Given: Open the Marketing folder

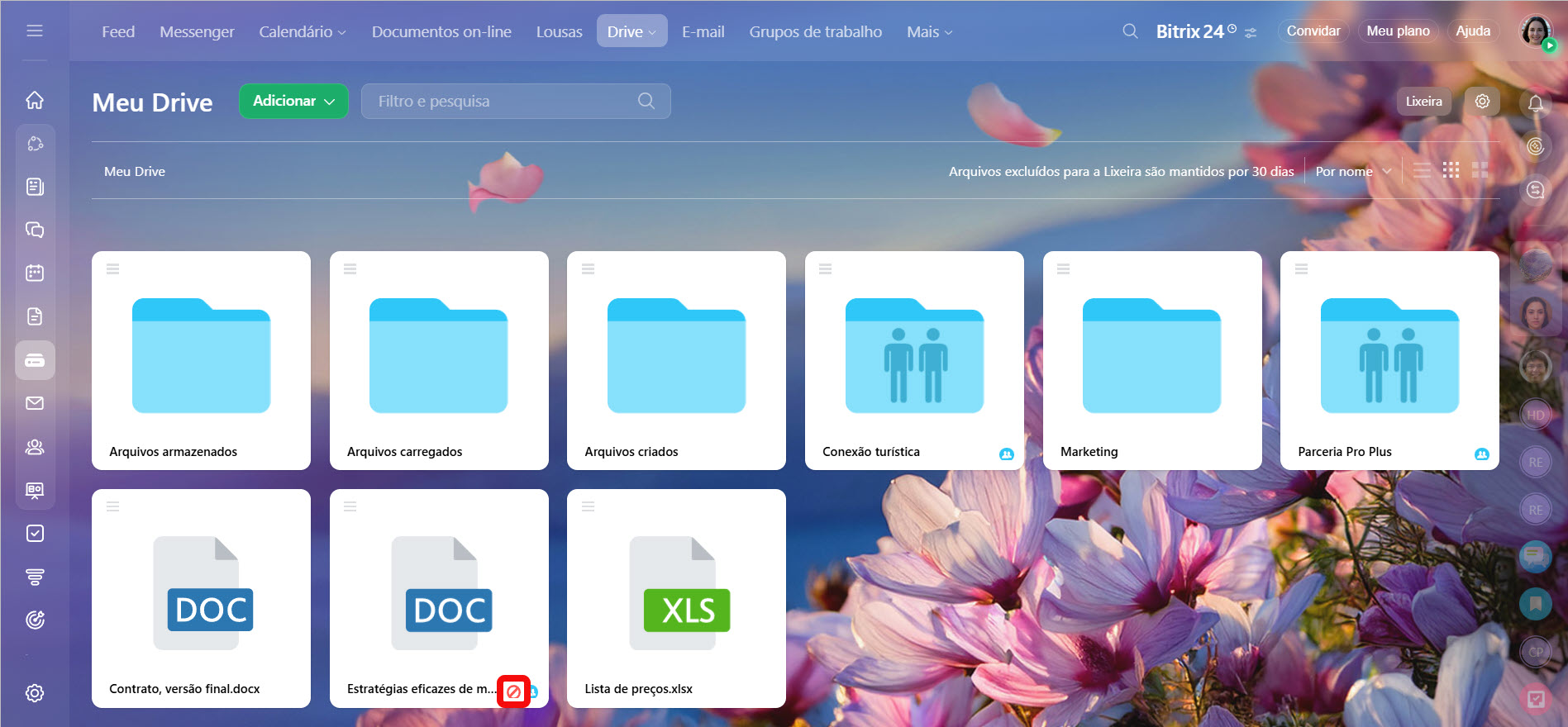Looking at the screenshot, I should (1152, 360).
